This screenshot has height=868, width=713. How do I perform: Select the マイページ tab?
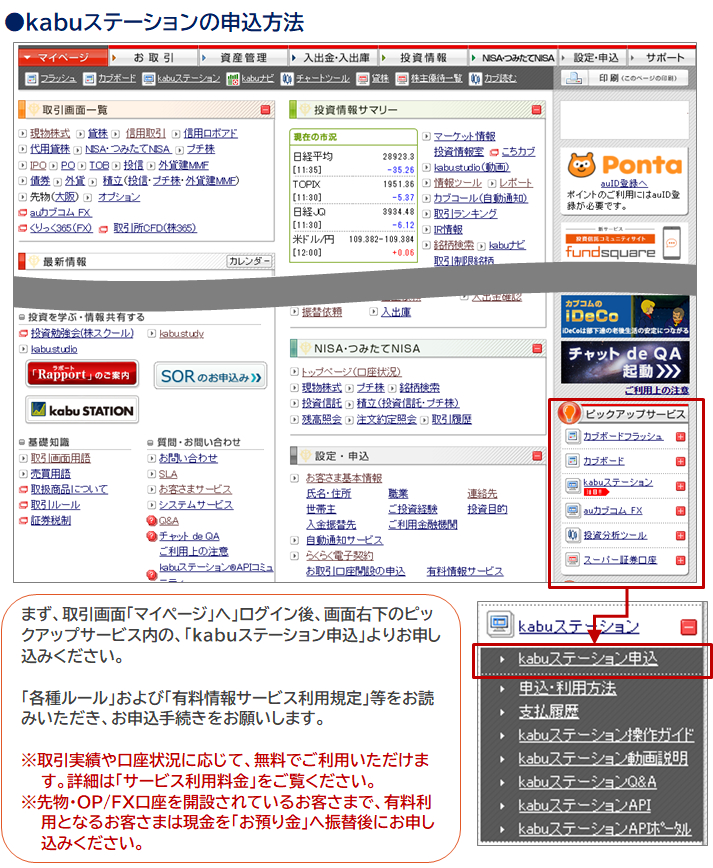click(x=63, y=57)
